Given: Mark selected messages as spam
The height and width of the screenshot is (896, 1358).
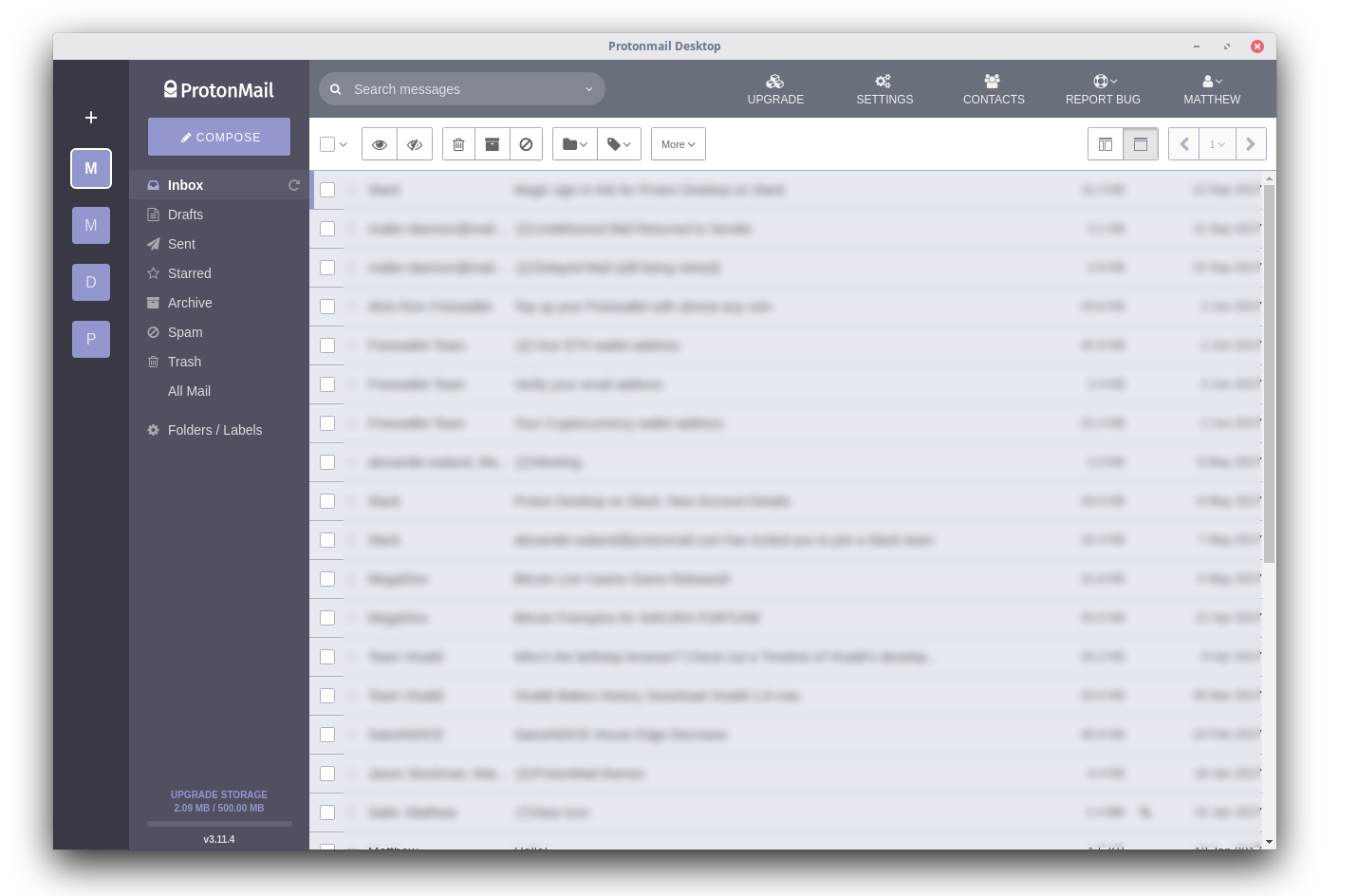Looking at the screenshot, I should pyautogui.click(x=526, y=144).
